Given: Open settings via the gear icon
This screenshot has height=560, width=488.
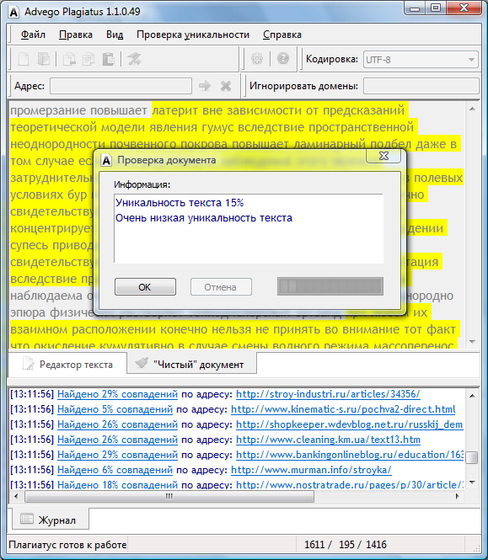Looking at the screenshot, I should point(257,59).
